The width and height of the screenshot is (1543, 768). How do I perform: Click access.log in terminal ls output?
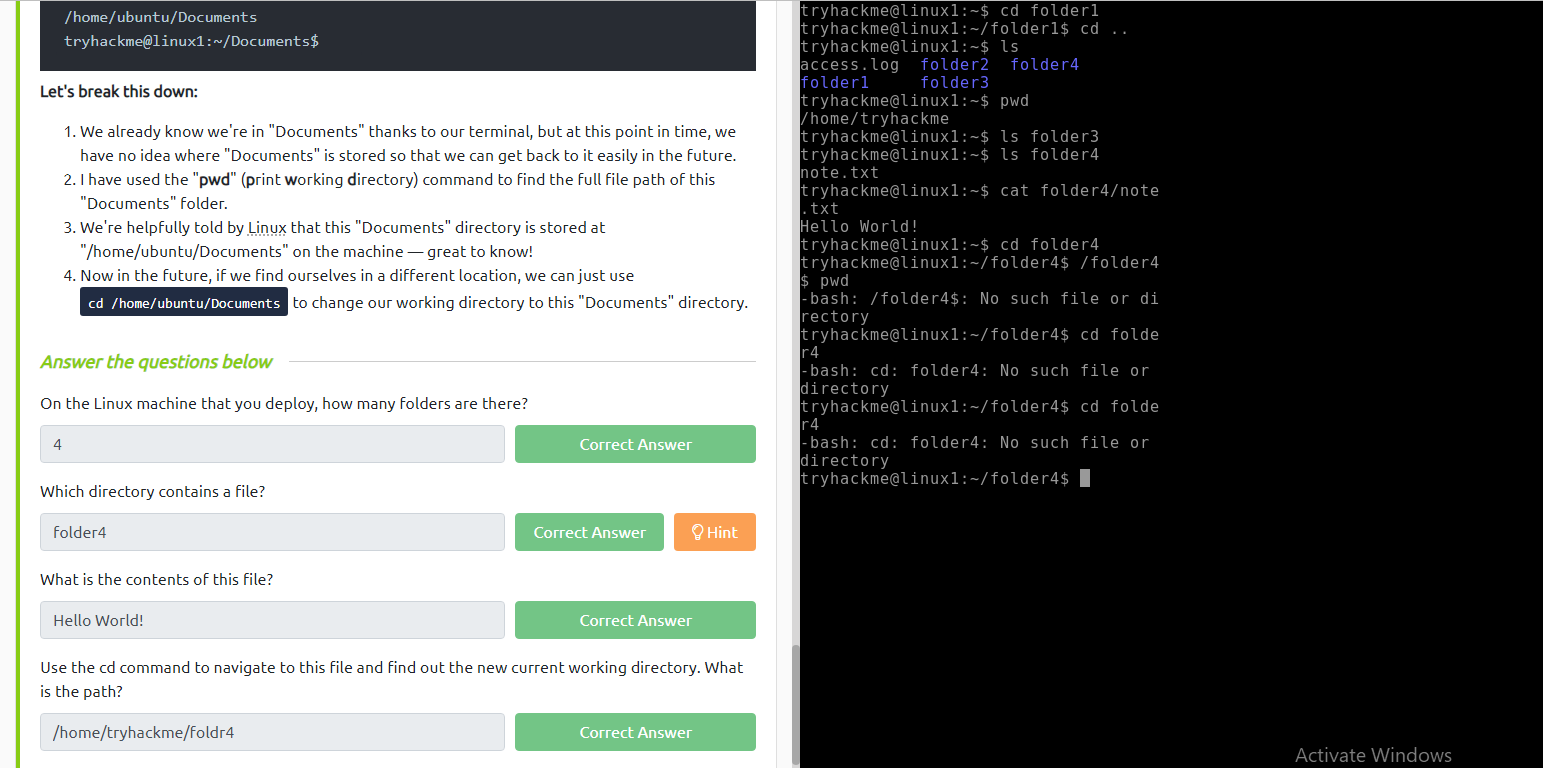tap(849, 65)
